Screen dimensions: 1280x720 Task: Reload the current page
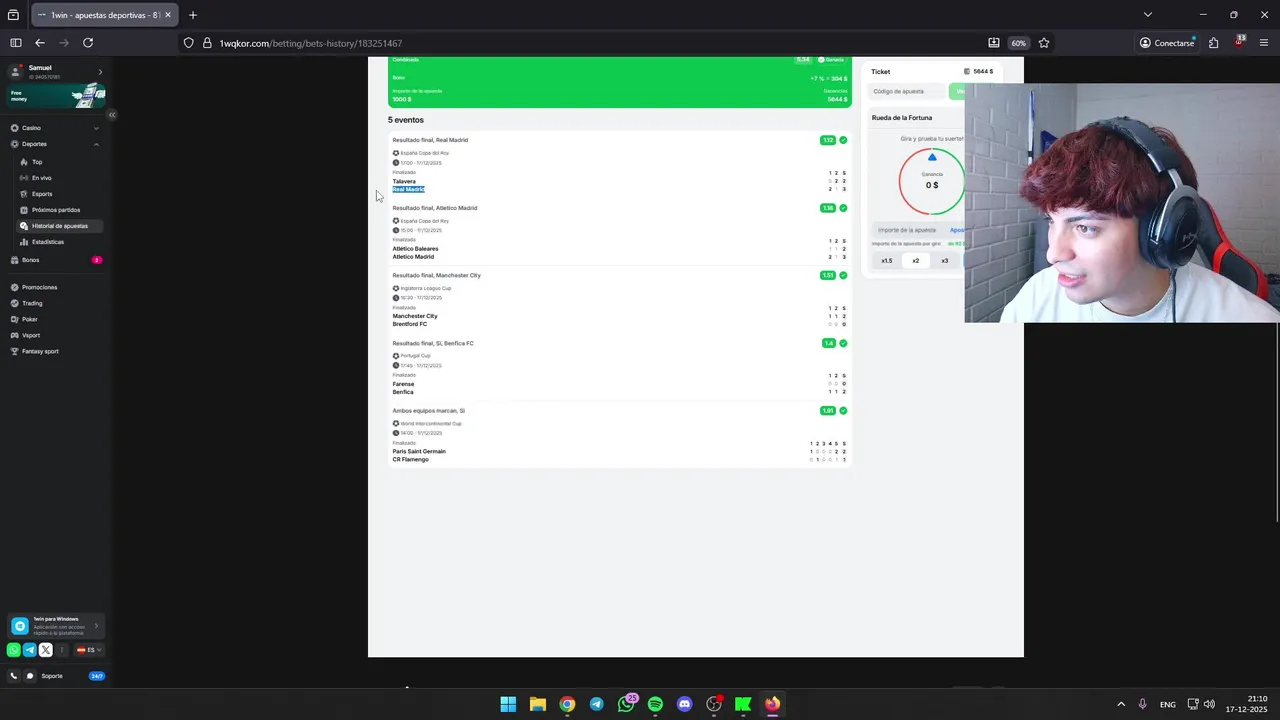click(88, 43)
